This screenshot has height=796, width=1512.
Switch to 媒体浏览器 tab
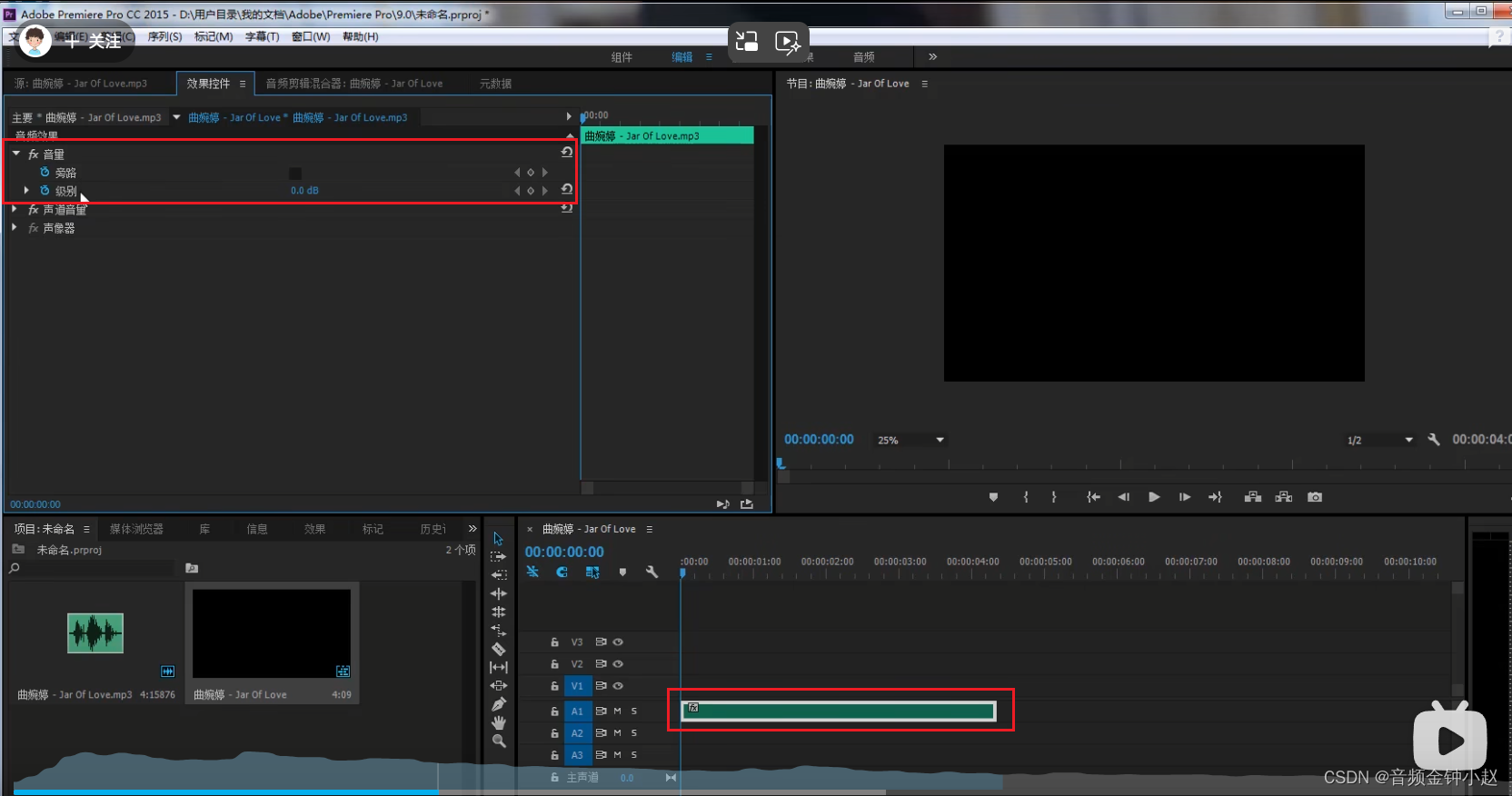click(x=136, y=529)
